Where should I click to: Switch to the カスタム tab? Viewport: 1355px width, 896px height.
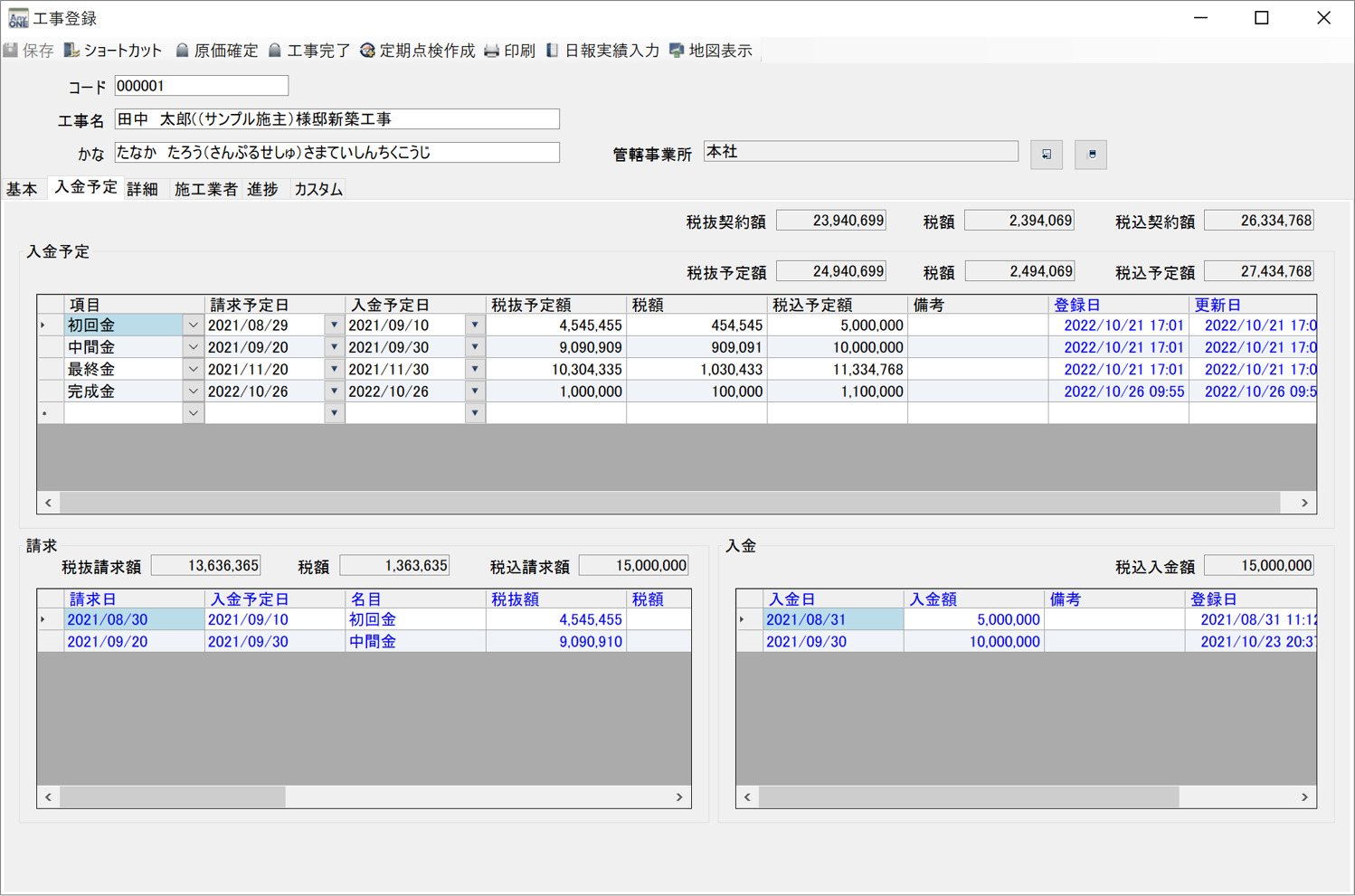point(317,188)
